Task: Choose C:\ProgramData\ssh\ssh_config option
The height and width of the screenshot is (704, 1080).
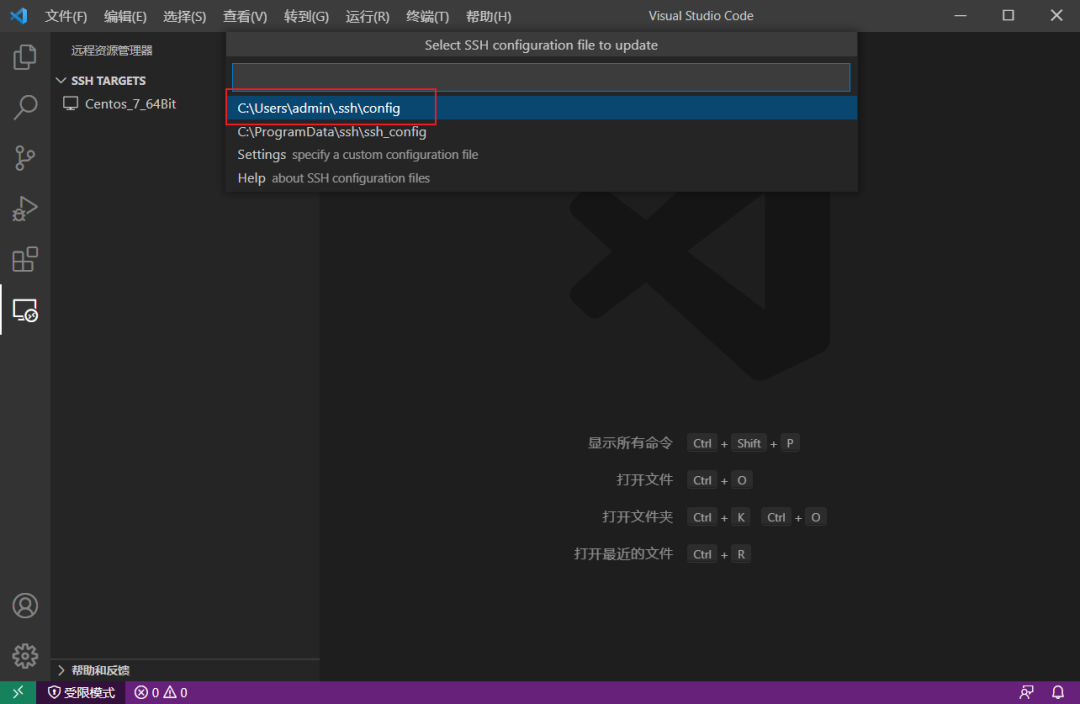Action: coord(541,132)
